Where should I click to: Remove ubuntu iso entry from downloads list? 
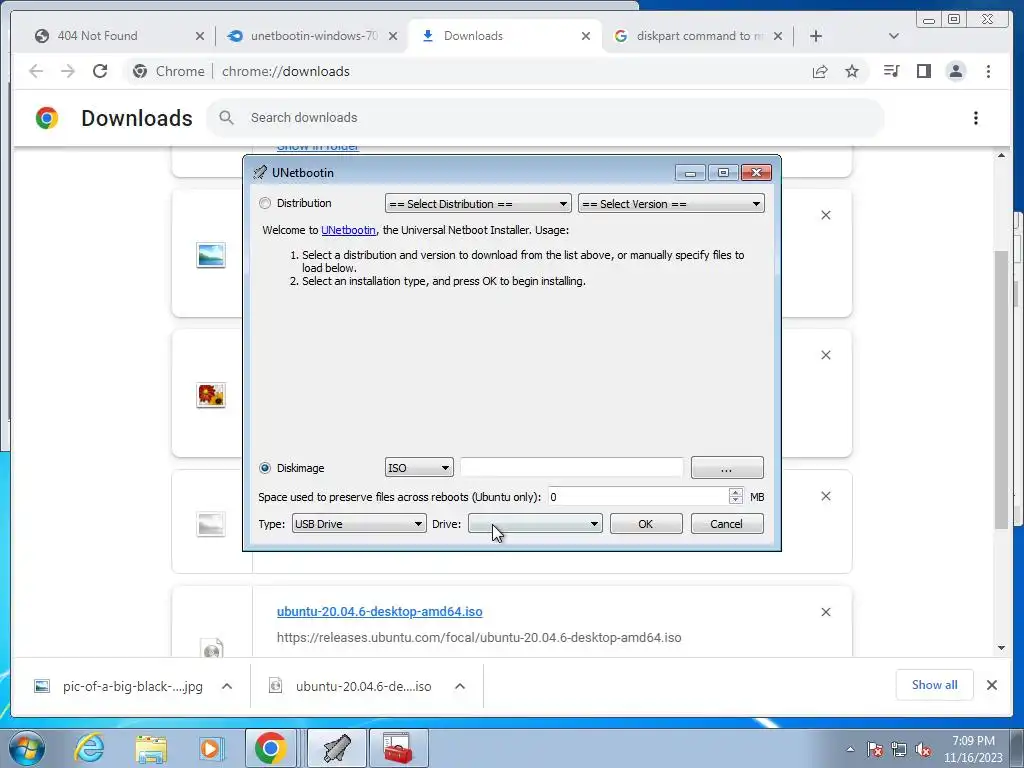click(x=825, y=612)
